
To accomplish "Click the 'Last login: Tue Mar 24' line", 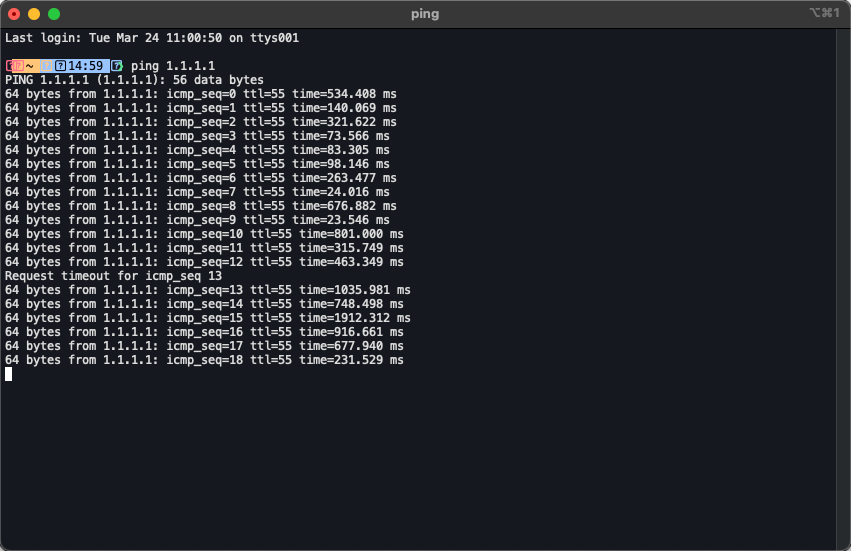I will [x=152, y=38].
